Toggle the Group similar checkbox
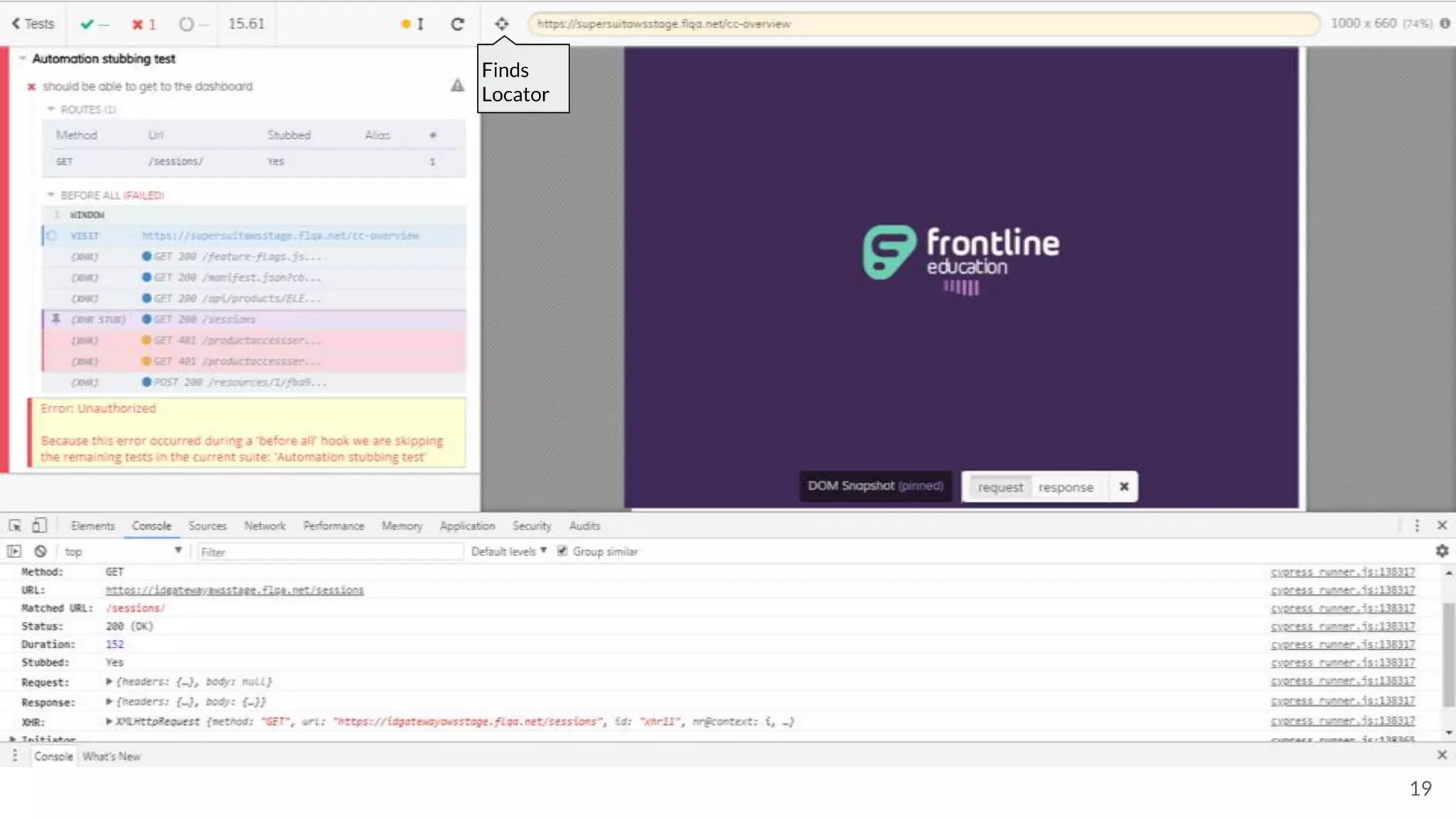This screenshot has height=819, width=1456. coord(562,551)
